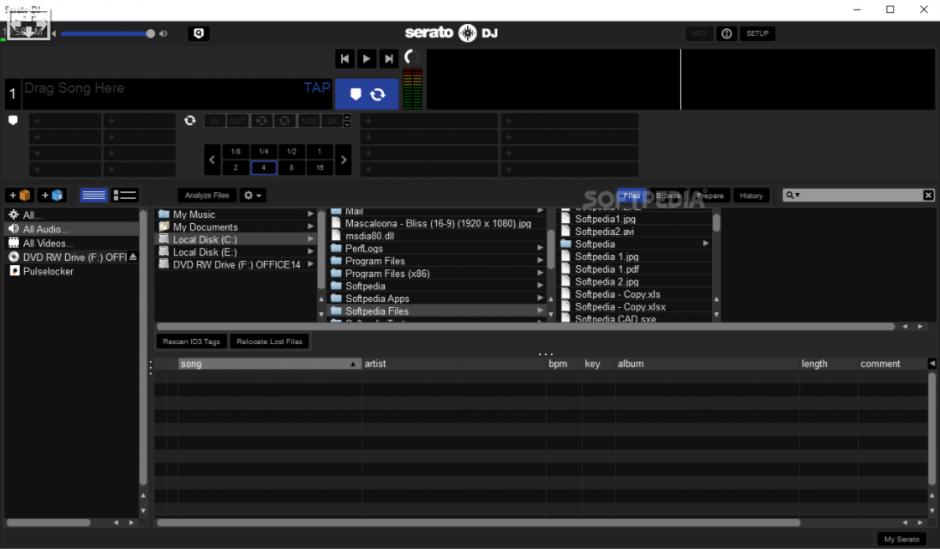Adjust the master volume slider knob
The width and height of the screenshot is (940, 549).
point(150,34)
